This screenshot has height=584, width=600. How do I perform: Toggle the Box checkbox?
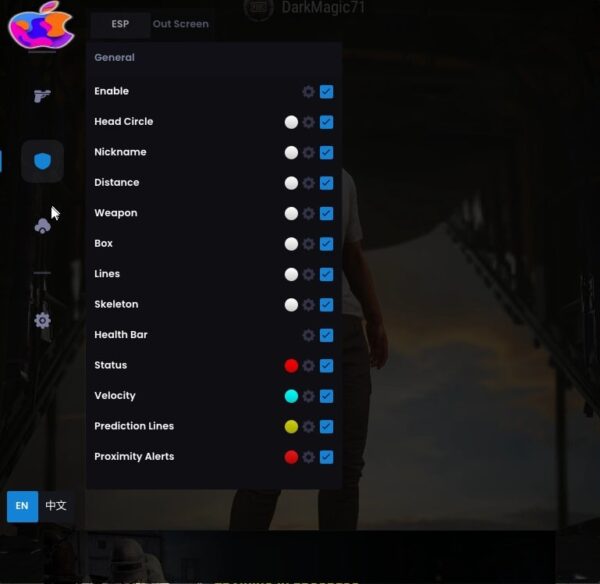tap(326, 244)
